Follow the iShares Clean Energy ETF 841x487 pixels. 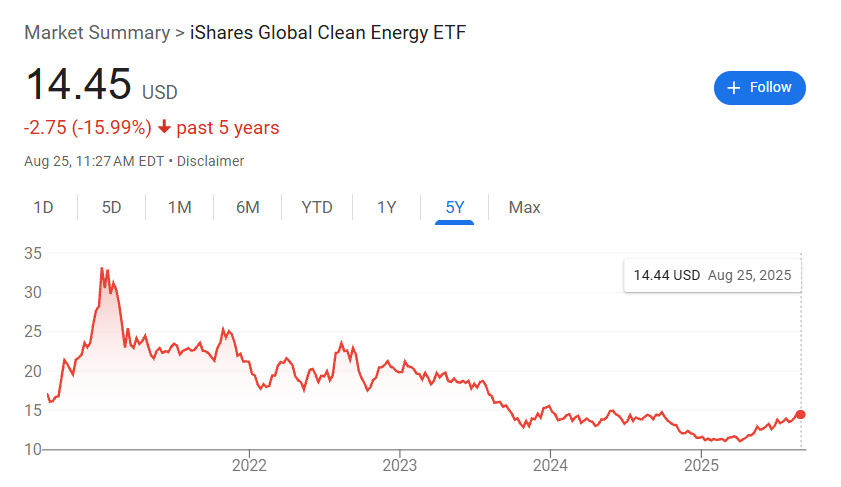(x=760, y=88)
